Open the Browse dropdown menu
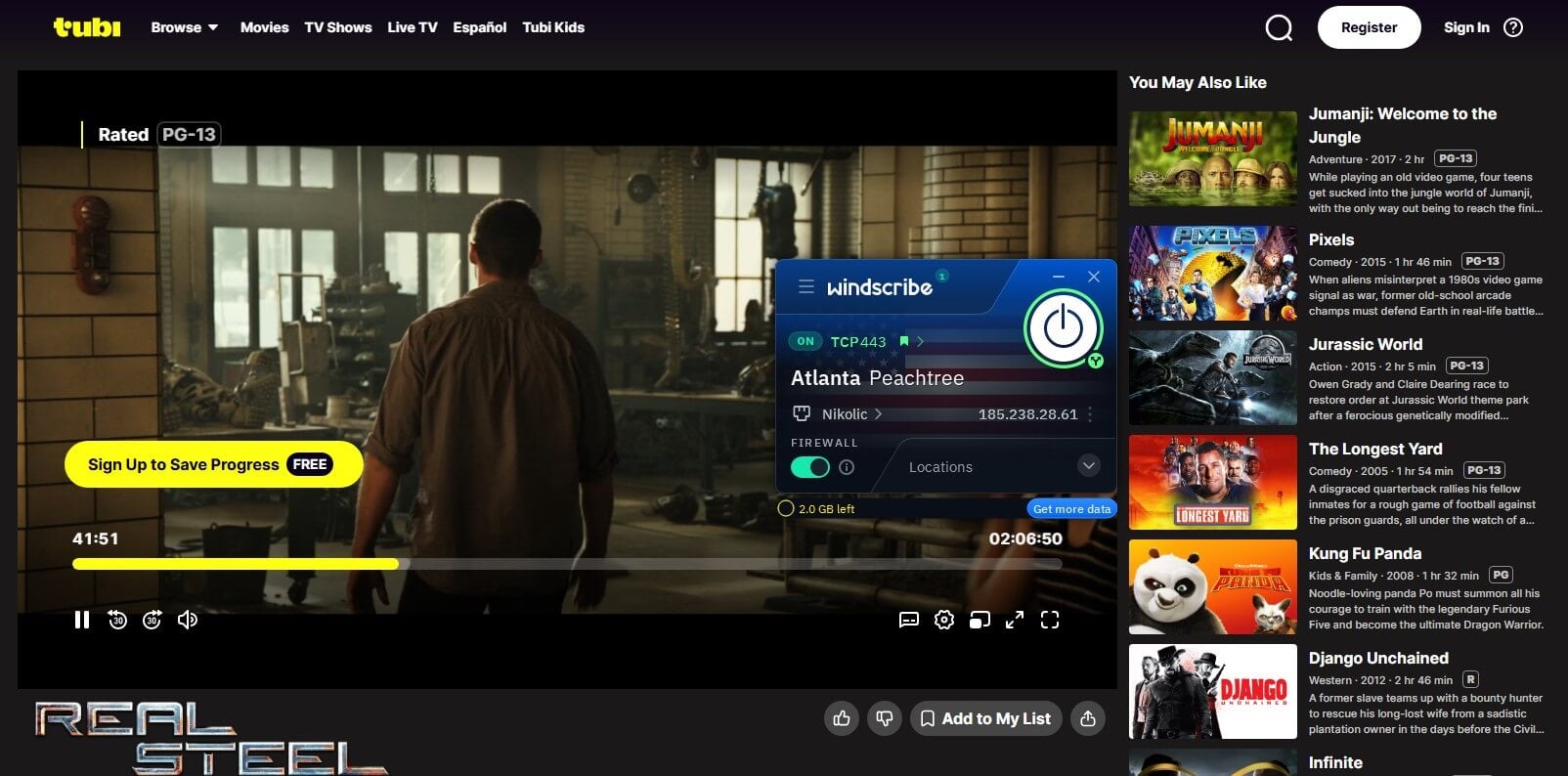The width and height of the screenshot is (1568, 776). pos(184,27)
